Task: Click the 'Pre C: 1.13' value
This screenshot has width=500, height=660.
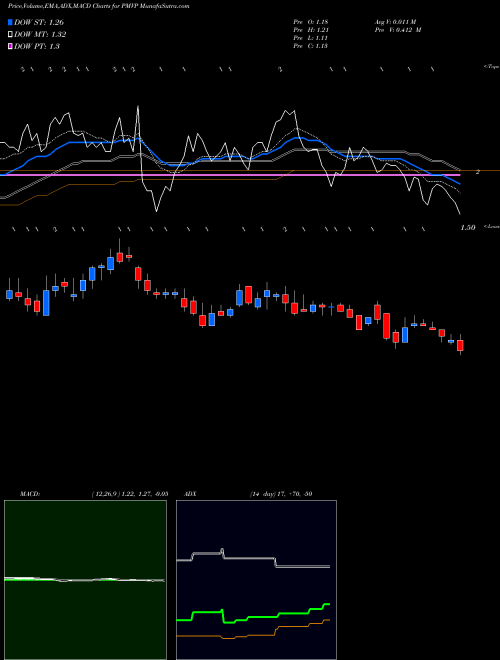Action: (311, 46)
